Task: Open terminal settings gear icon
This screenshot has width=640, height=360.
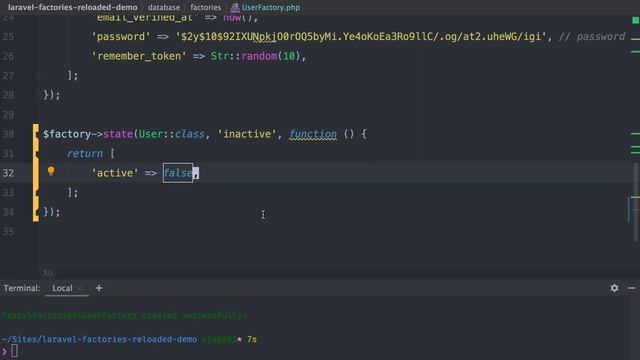Action: tap(614, 288)
